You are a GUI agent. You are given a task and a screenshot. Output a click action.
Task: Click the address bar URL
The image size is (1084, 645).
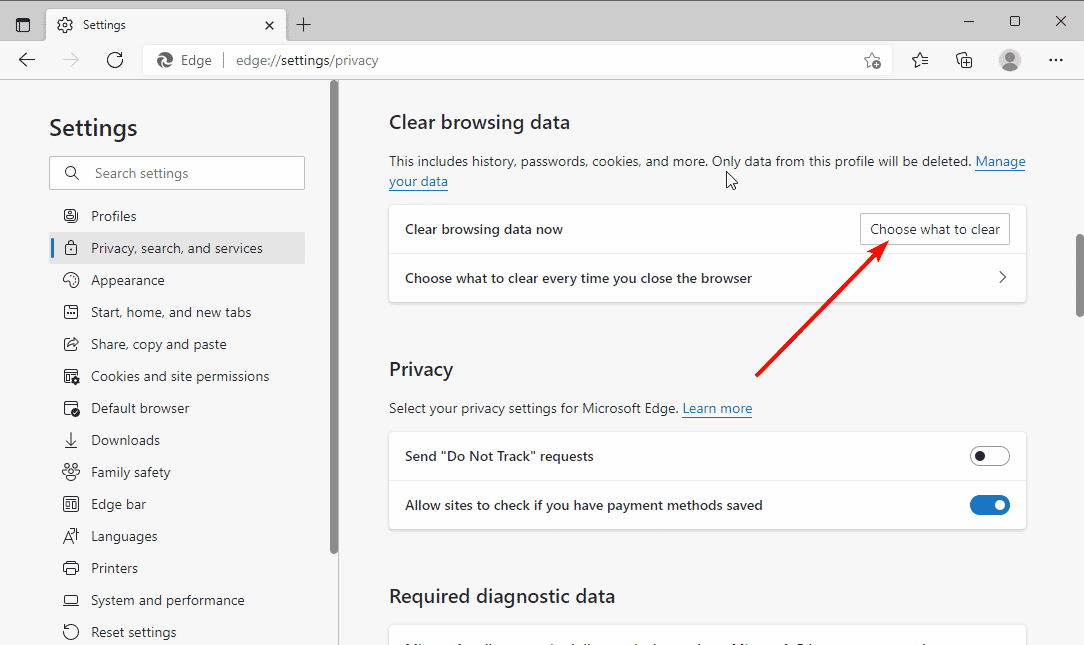[x=307, y=60]
